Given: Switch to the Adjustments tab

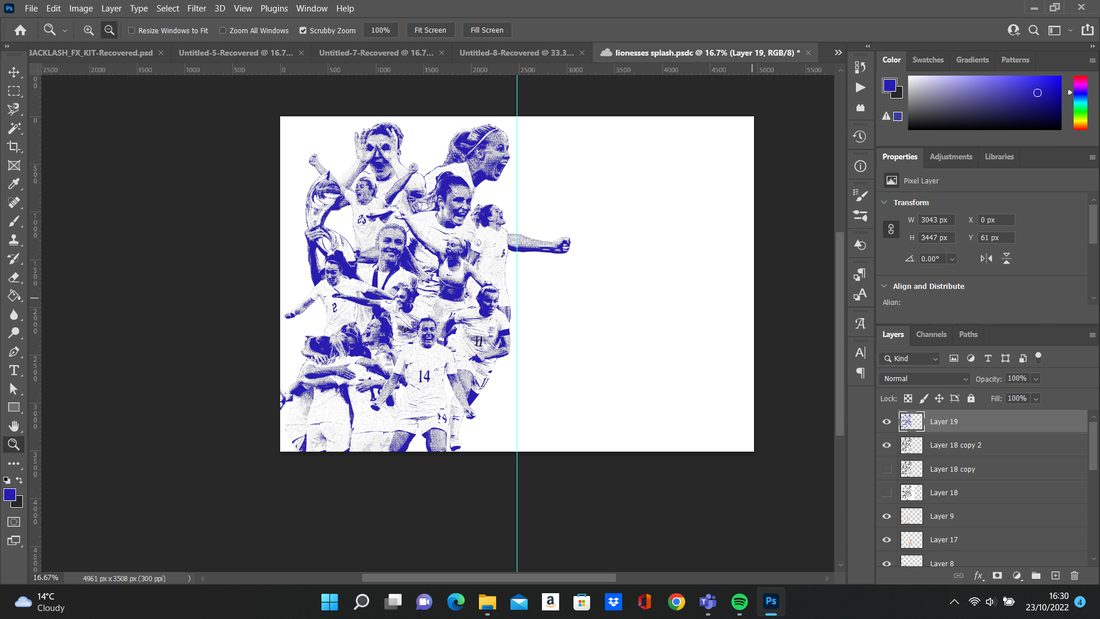Looking at the screenshot, I should 951,157.
